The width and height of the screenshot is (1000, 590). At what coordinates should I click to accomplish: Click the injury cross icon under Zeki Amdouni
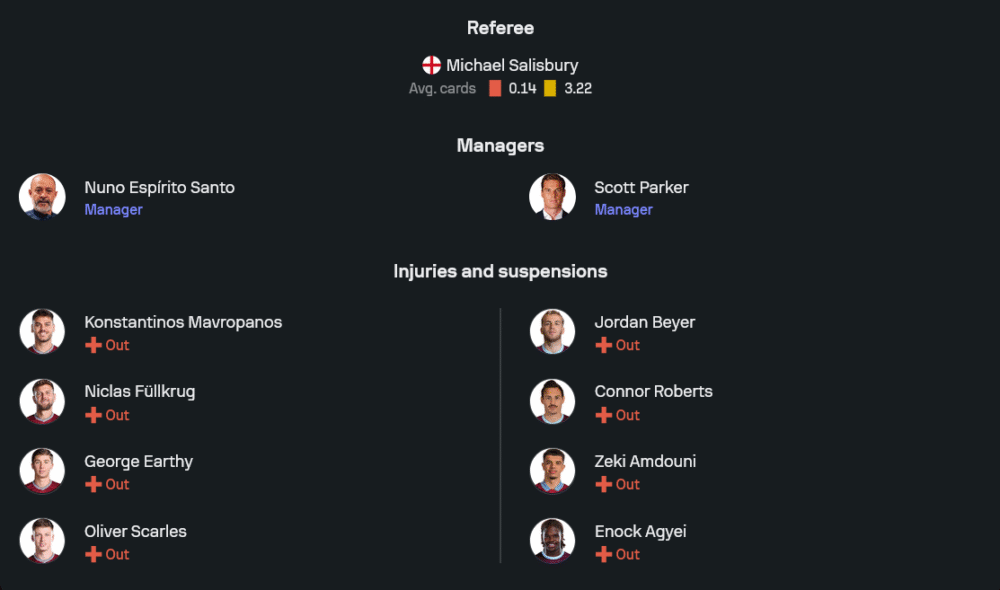pyautogui.click(x=603, y=484)
